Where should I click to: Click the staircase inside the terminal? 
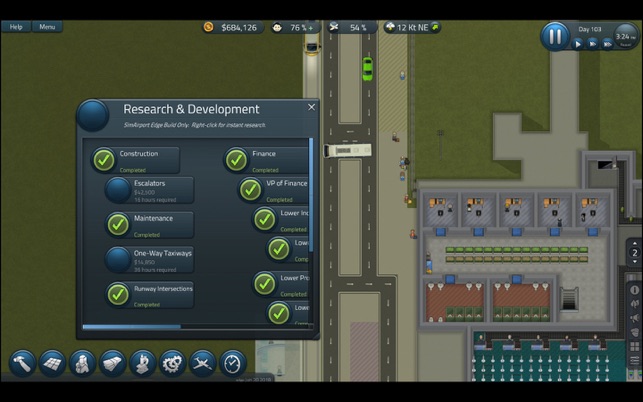pos(570,299)
